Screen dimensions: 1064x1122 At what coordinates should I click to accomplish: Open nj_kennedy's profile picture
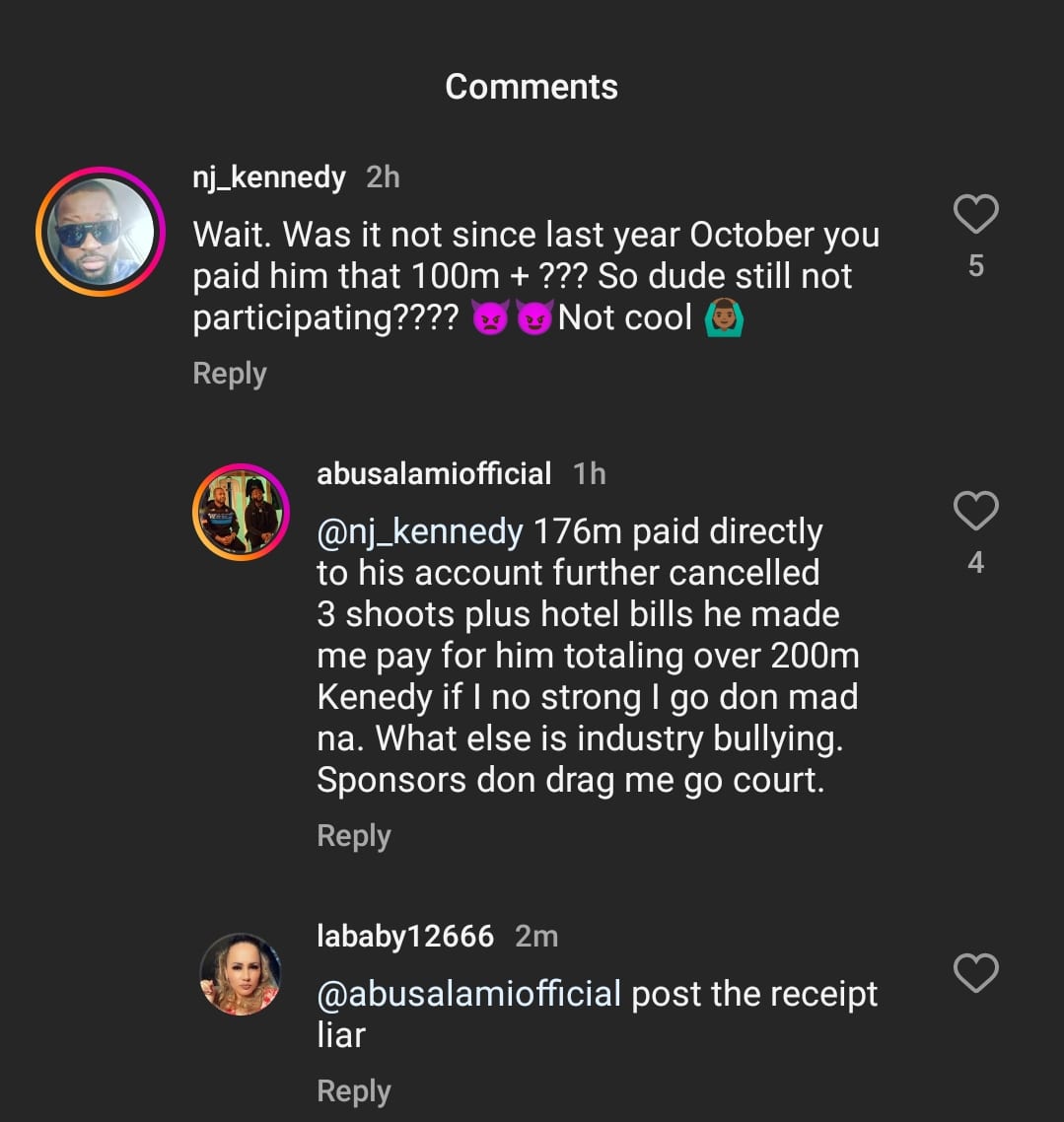(100, 231)
